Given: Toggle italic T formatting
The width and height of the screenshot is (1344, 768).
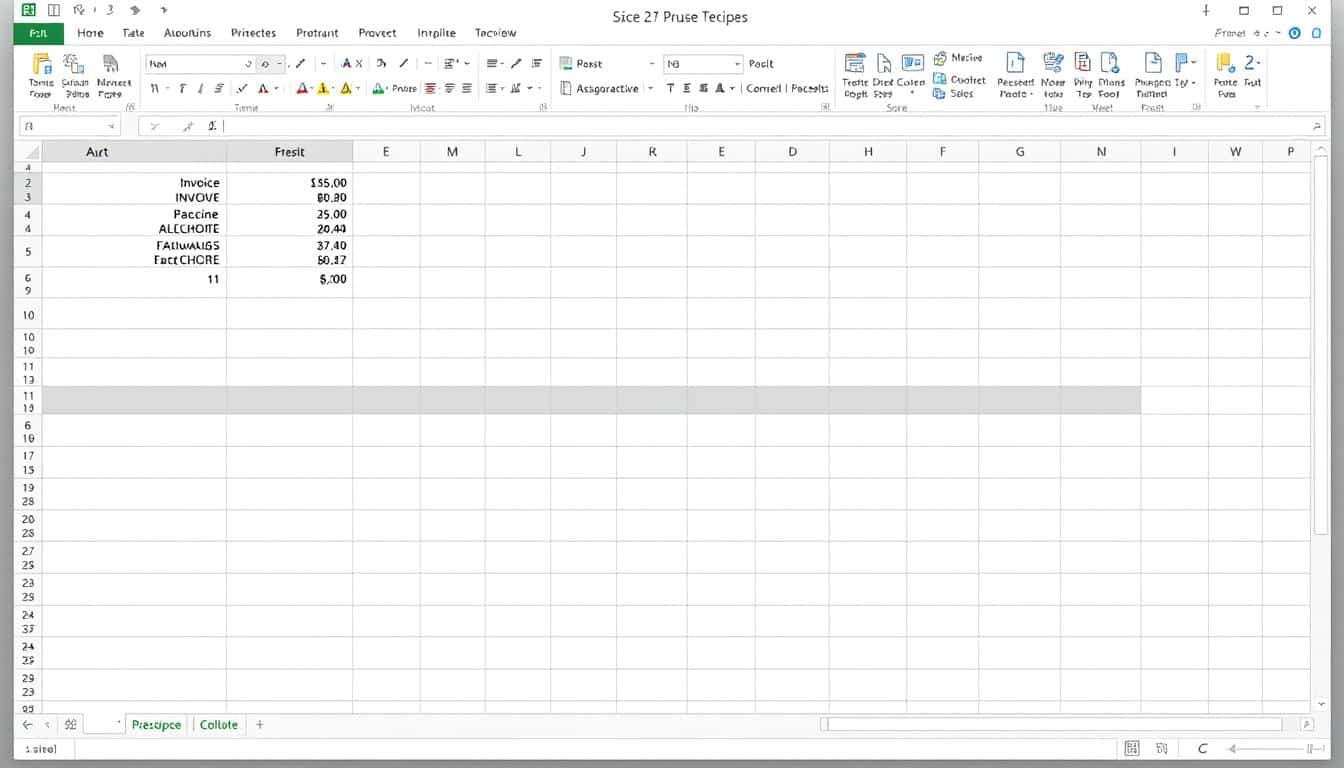Looking at the screenshot, I should pyautogui.click(x=183, y=89).
